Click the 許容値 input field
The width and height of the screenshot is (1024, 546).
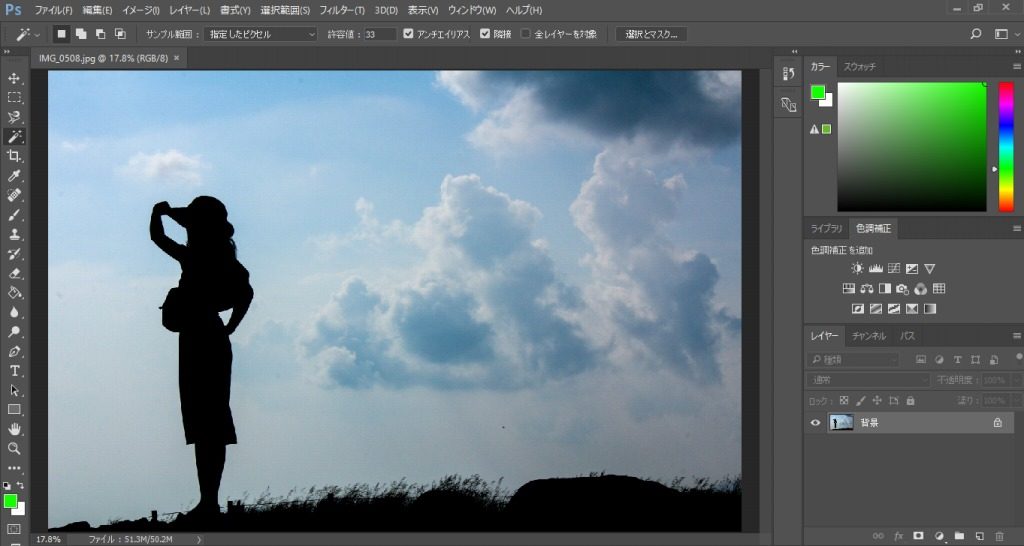[380, 34]
